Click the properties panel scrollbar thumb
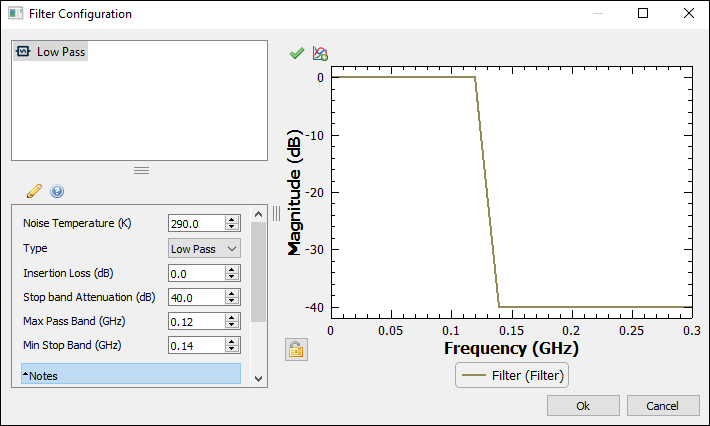Screen dimensions: 710x426 tap(259, 272)
